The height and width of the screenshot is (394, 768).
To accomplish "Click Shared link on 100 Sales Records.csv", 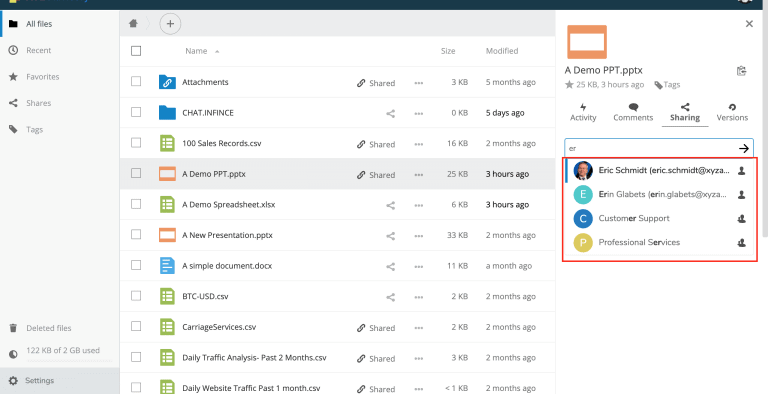I will pyautogui.click(x=376, y=144).
